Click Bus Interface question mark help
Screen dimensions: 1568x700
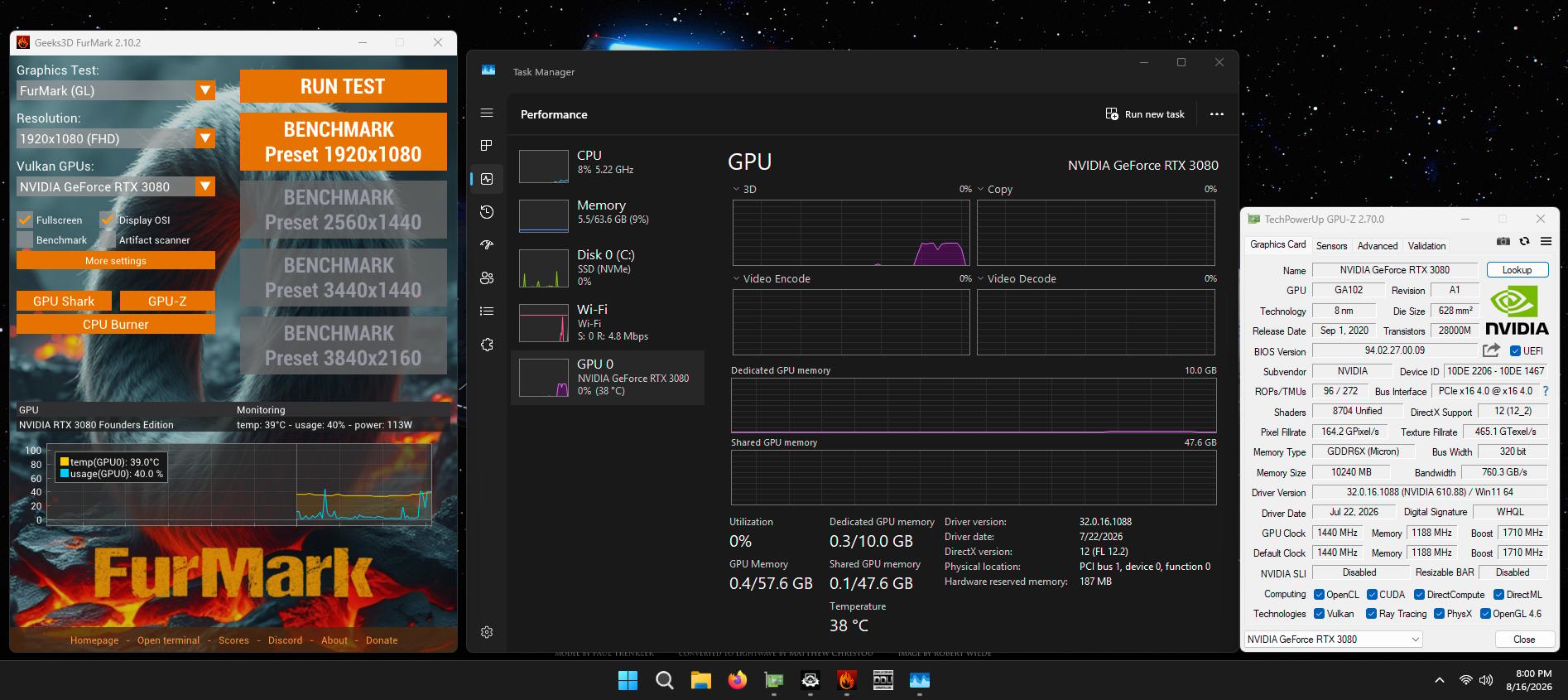[1545, 391]
